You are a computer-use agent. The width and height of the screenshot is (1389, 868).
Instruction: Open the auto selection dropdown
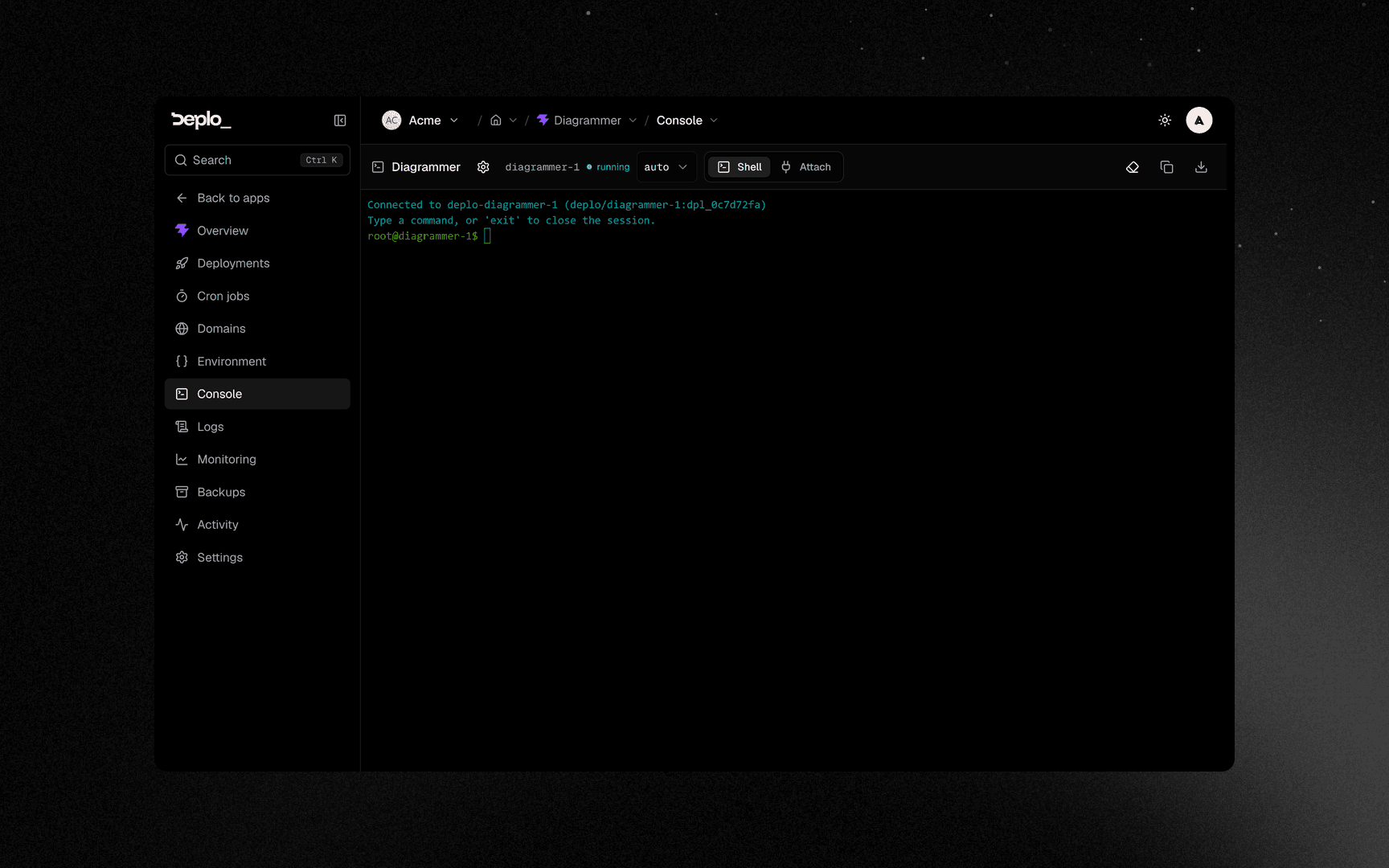(x=666, y=167)
